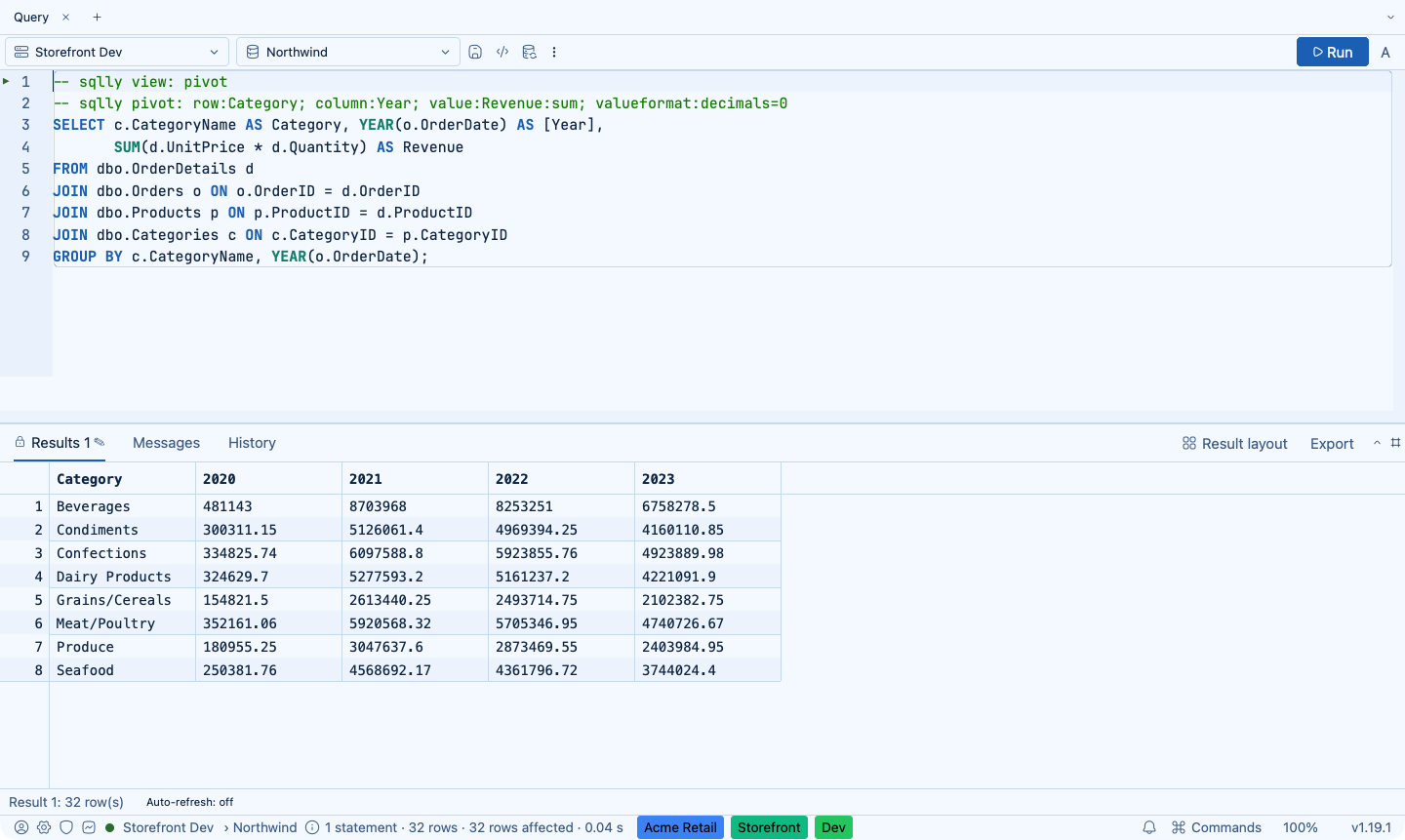Click the Acme Retail tag
This screenshot has width=1405, height=840.
pyautogui.click(x=680, y=827)
